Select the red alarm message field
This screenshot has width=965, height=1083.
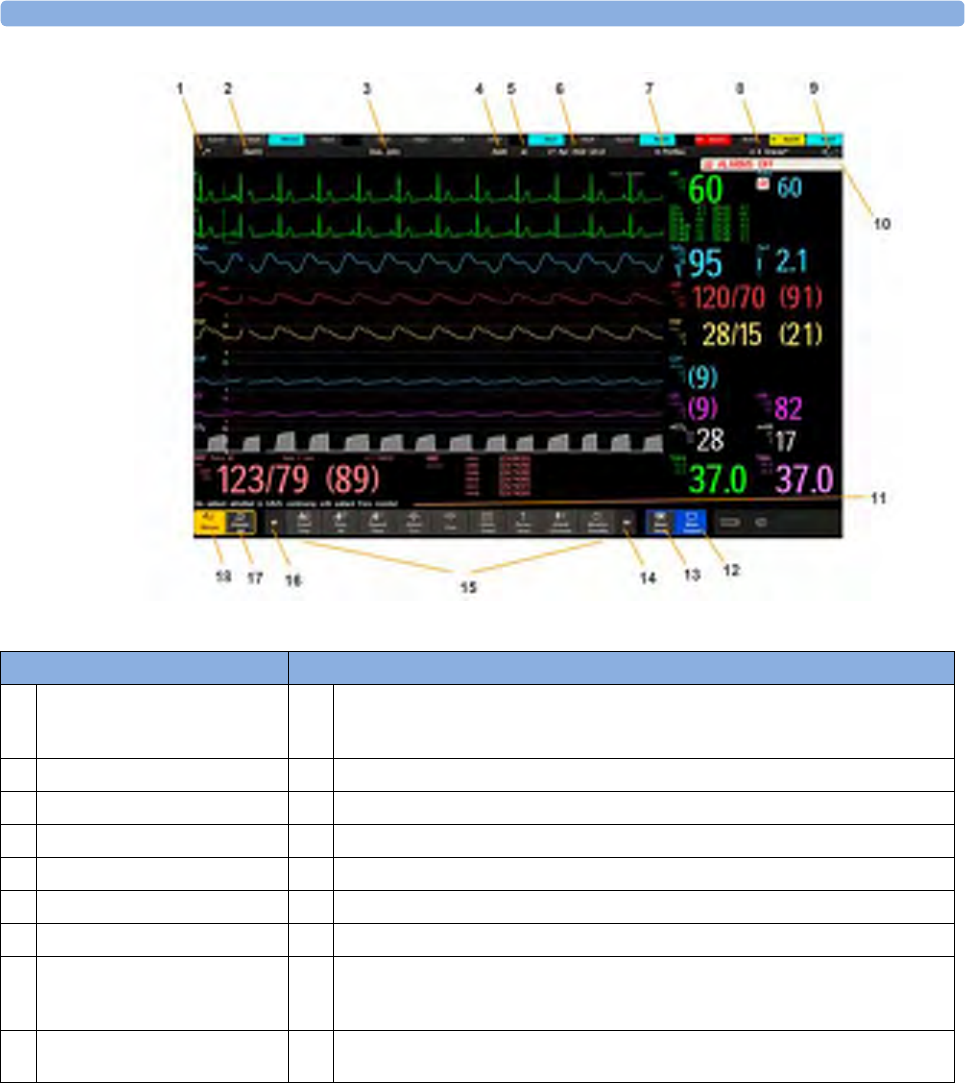(x=712, y=140)
